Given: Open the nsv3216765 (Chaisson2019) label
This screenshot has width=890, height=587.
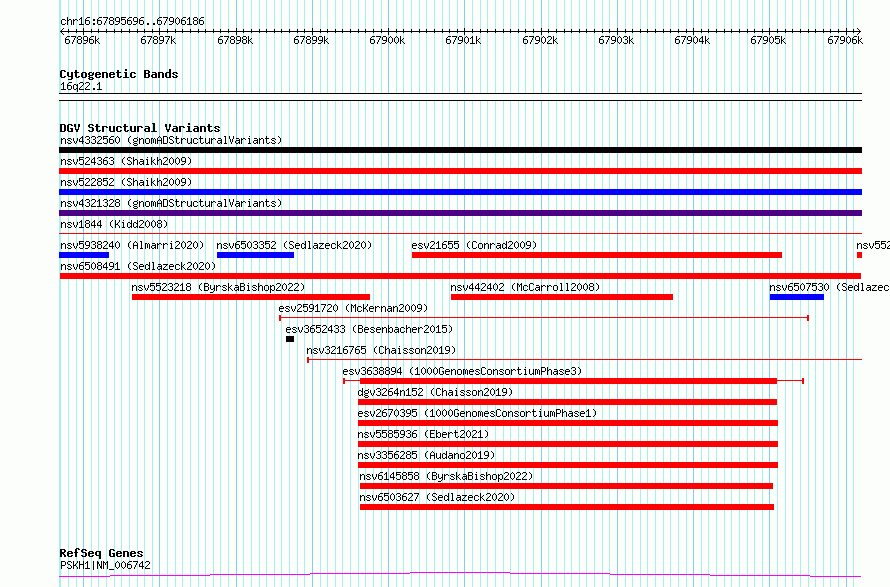Looking at the screenshot, I should [x=381, y=350].
